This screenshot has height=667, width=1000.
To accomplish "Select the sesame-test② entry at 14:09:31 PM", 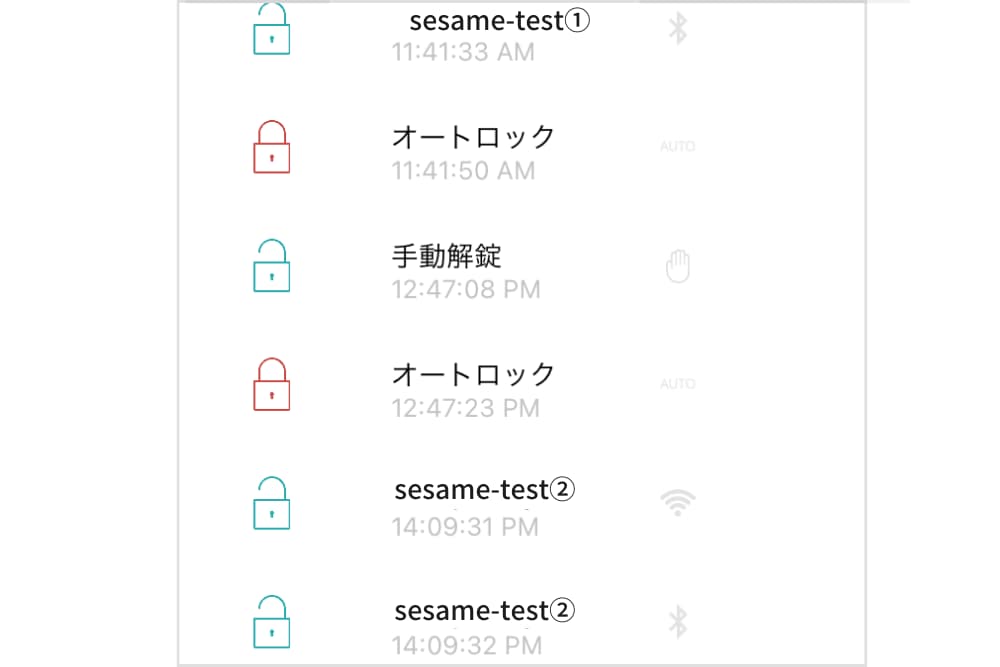I will click(486, 491).
